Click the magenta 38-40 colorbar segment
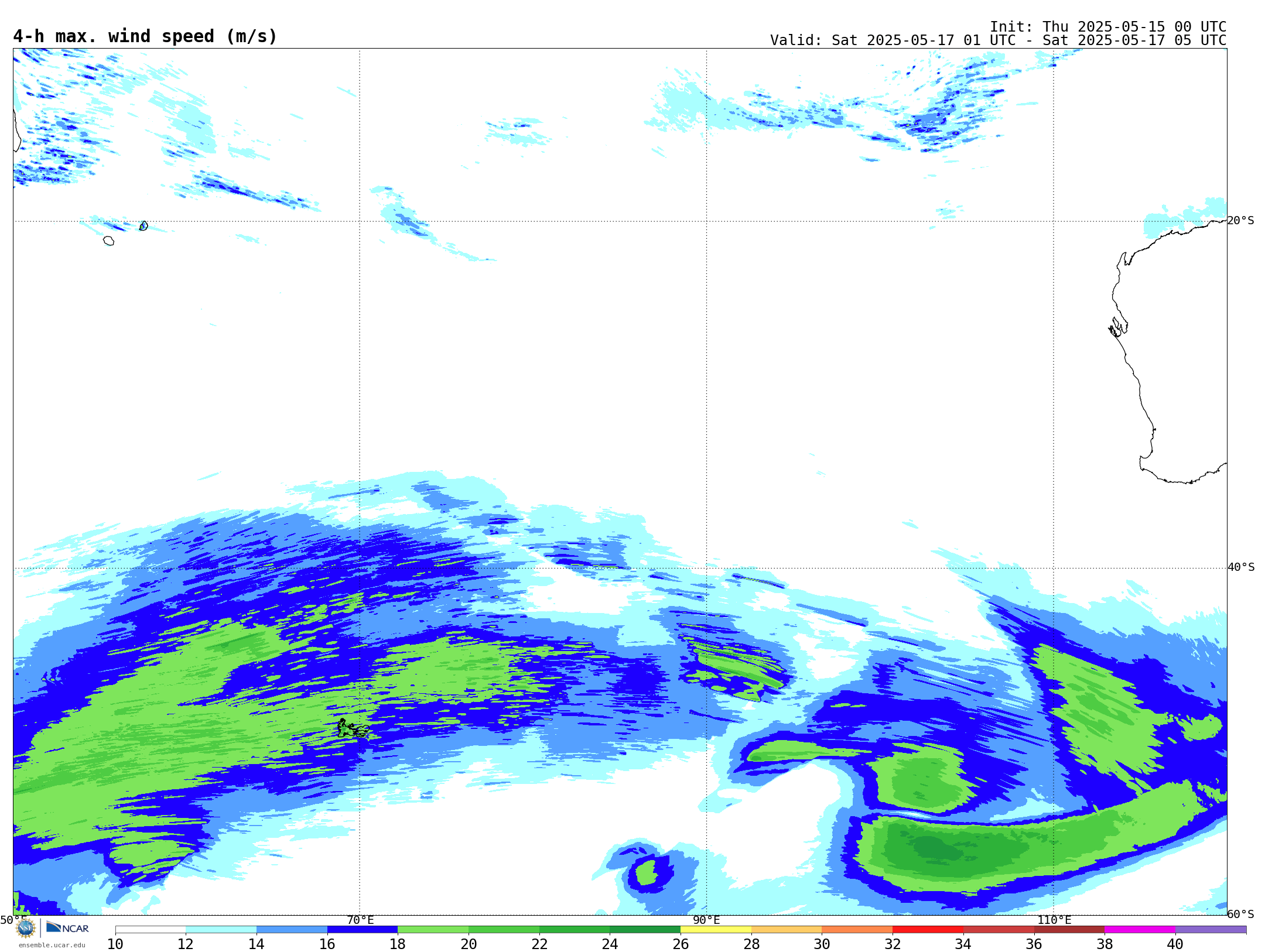This screenshot has width=1265, height=952. click(x=1140, y=930)
